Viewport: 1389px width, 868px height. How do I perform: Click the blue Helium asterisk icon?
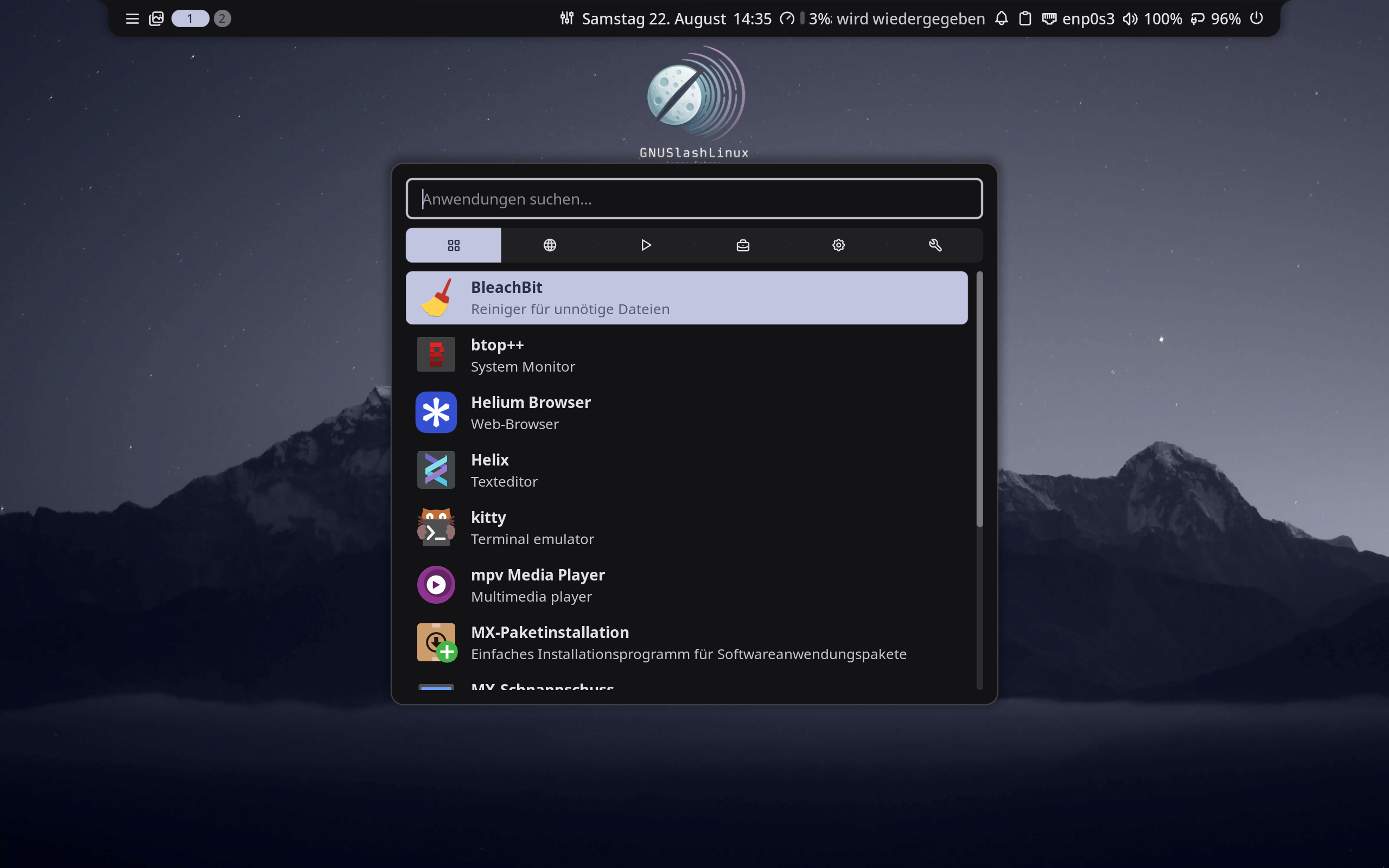tap(436, 412)
